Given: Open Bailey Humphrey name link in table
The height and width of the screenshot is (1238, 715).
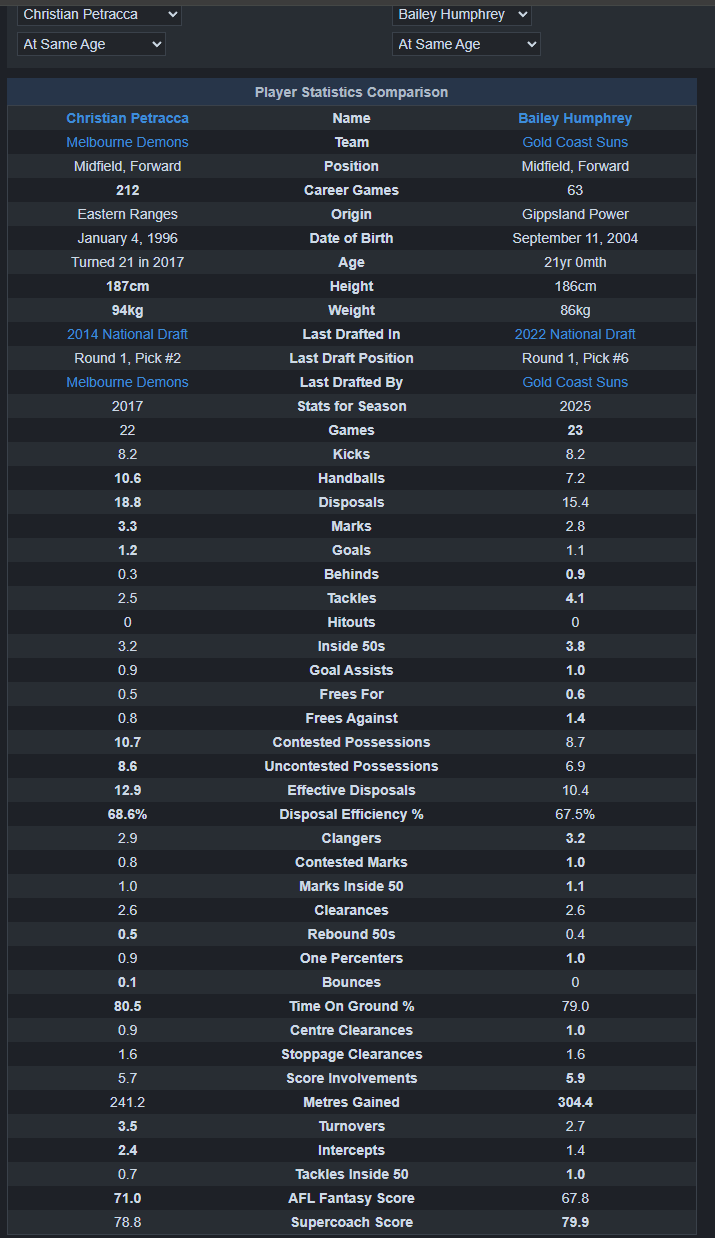Looking at the screenshot, I should [575, 118].
